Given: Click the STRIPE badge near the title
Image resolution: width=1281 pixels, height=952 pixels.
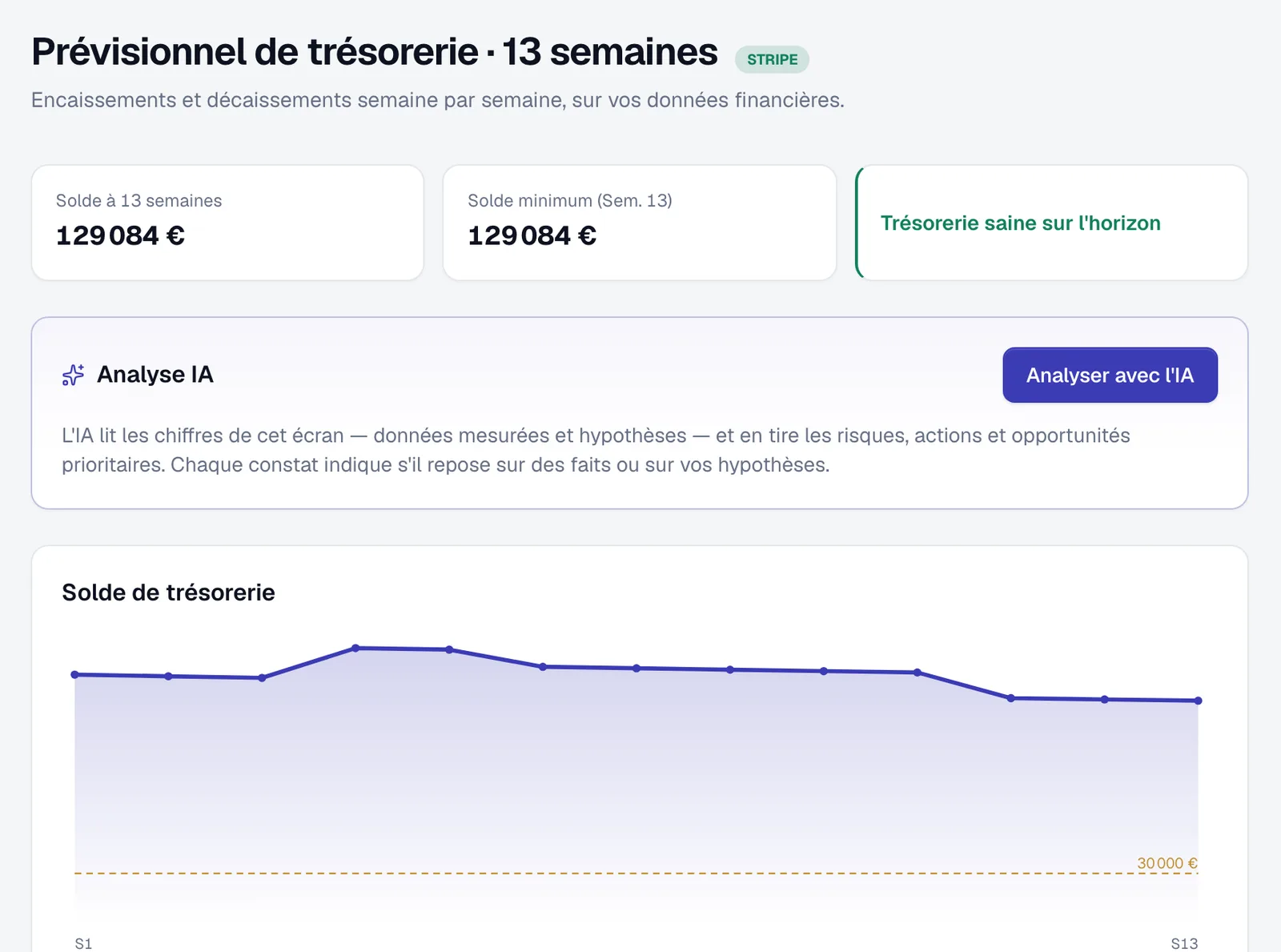Looking at the screenshot, I should [x=772, y=59].
